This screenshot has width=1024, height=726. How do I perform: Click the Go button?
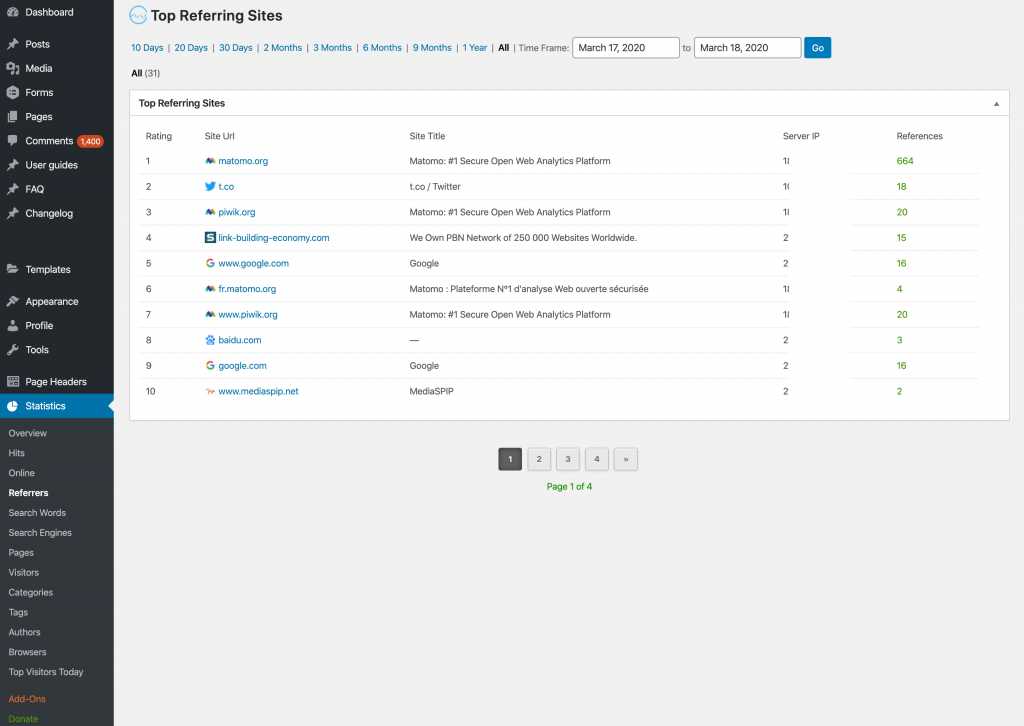pyautogui.click(x=817, y=48)
